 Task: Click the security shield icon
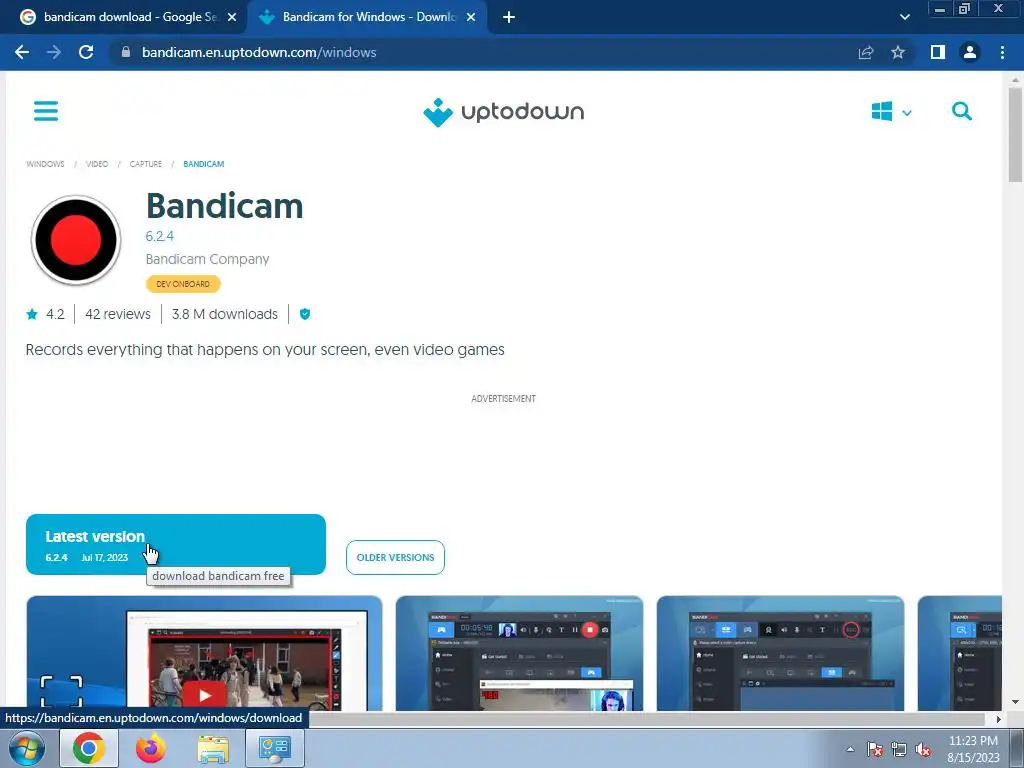[305, 314]
